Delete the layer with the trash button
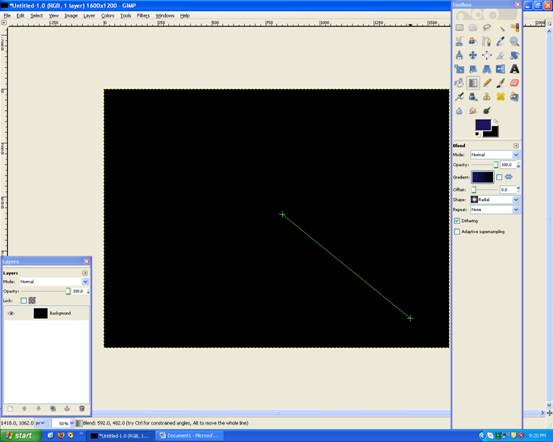The width and height of the screenshot is (553, 442). tap(82, 408)
